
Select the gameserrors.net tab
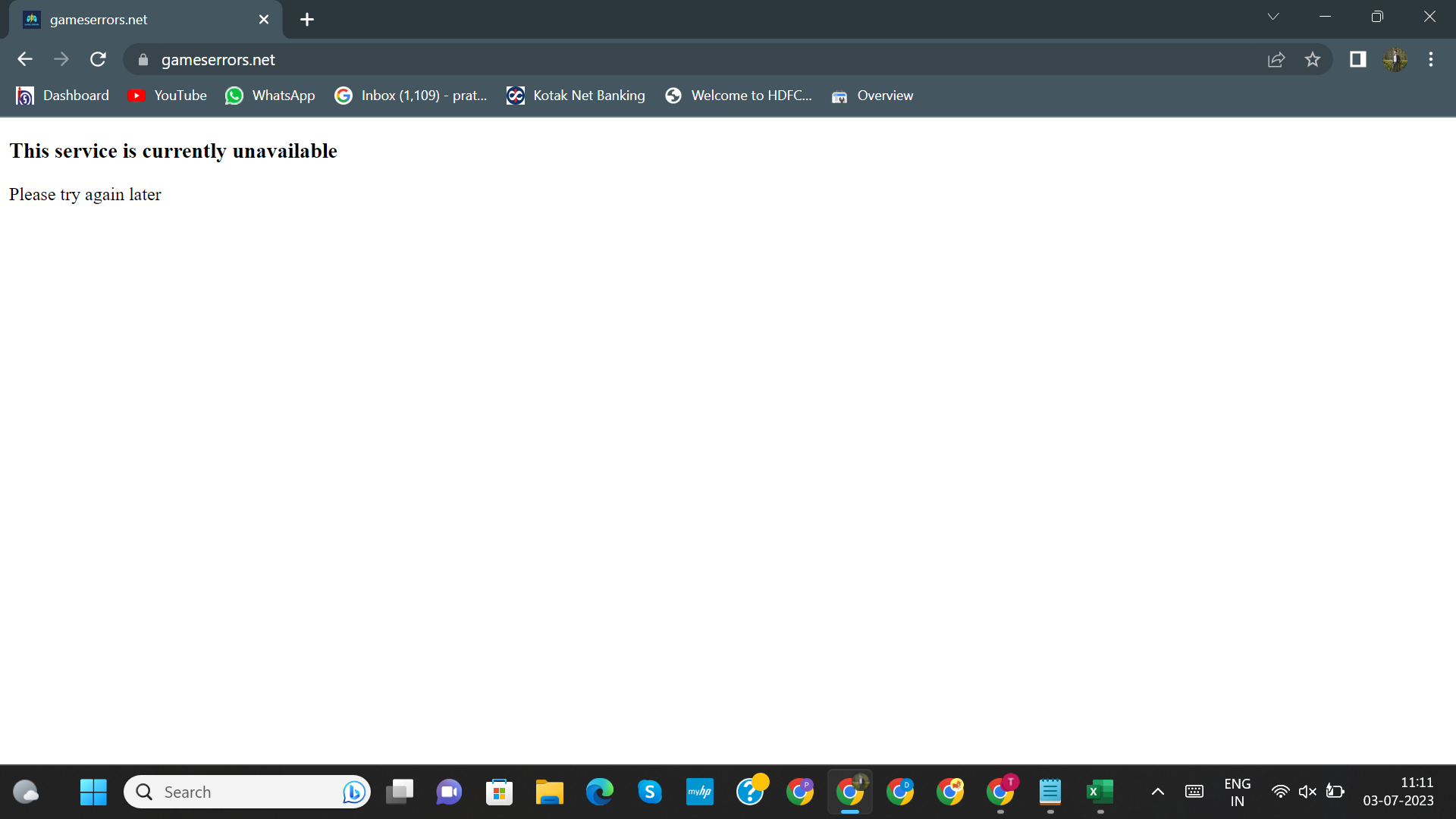click(x=136, y=20)
